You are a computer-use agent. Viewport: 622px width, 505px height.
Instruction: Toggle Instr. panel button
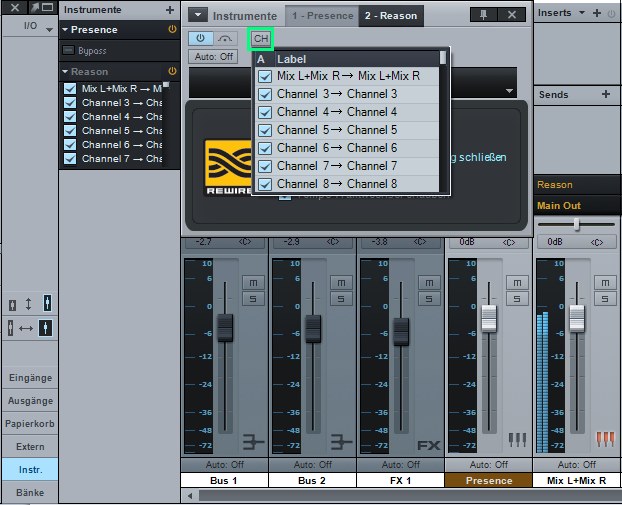[x=30, y=469]
